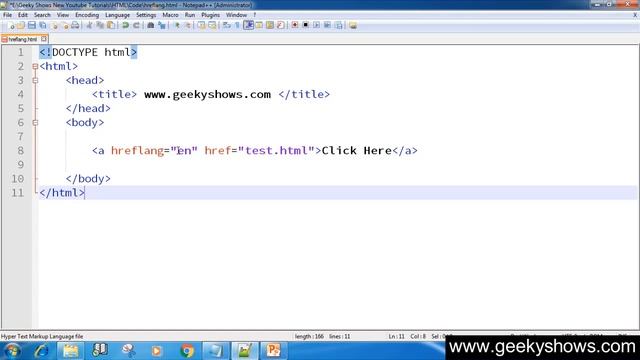Open Find with the binoculars icon

pyautogui.click(x=151, y=25)
